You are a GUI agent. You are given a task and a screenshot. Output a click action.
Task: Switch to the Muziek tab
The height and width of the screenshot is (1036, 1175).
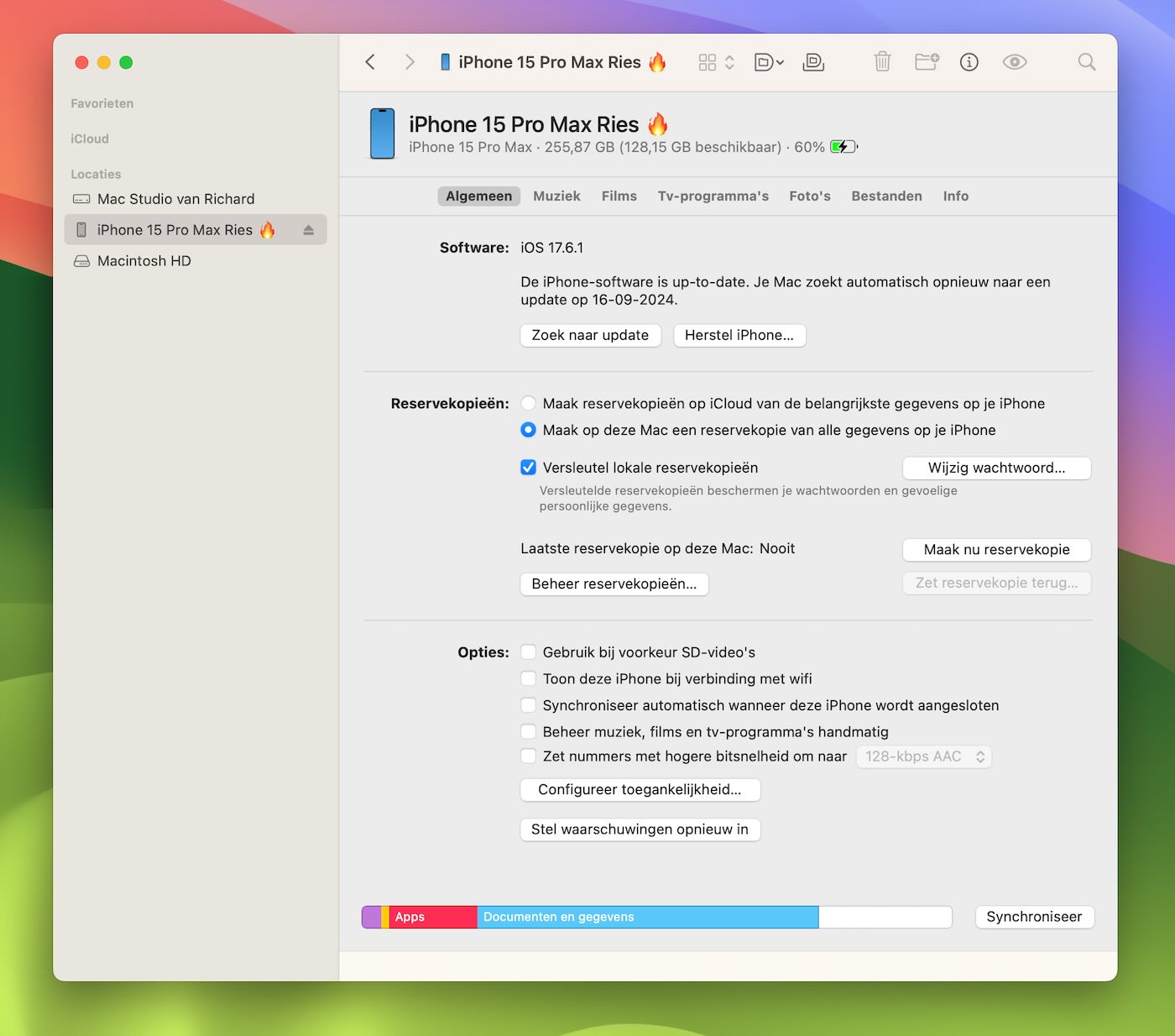tap(556, 196)
